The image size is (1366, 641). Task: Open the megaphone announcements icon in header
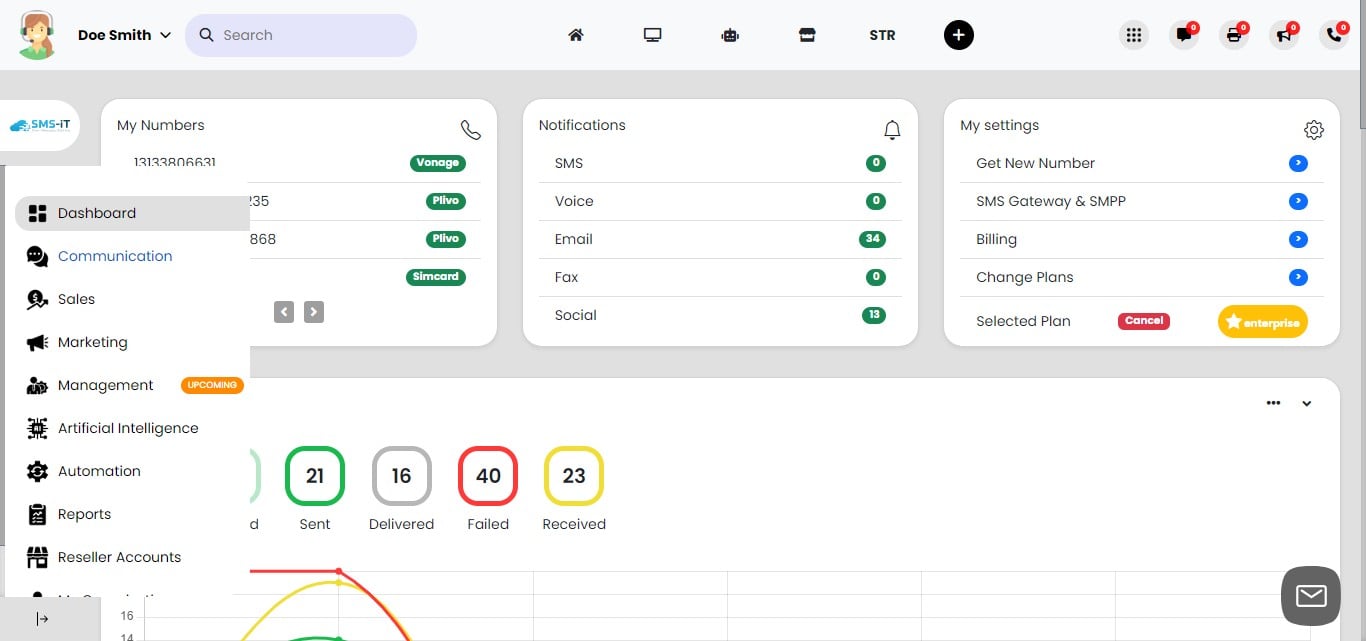pos(1284,35)
